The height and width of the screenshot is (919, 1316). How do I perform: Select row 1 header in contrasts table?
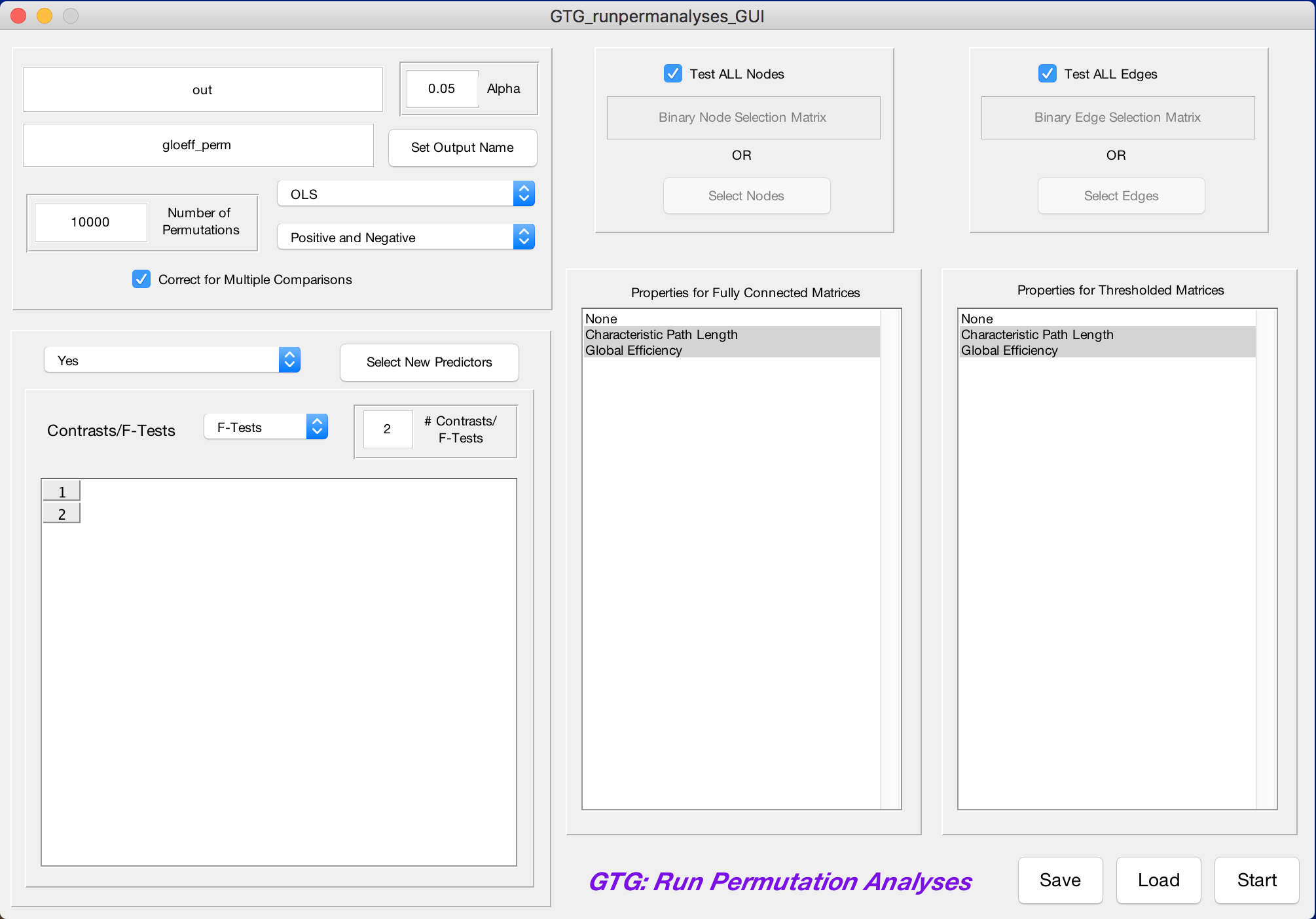[62, 492]
